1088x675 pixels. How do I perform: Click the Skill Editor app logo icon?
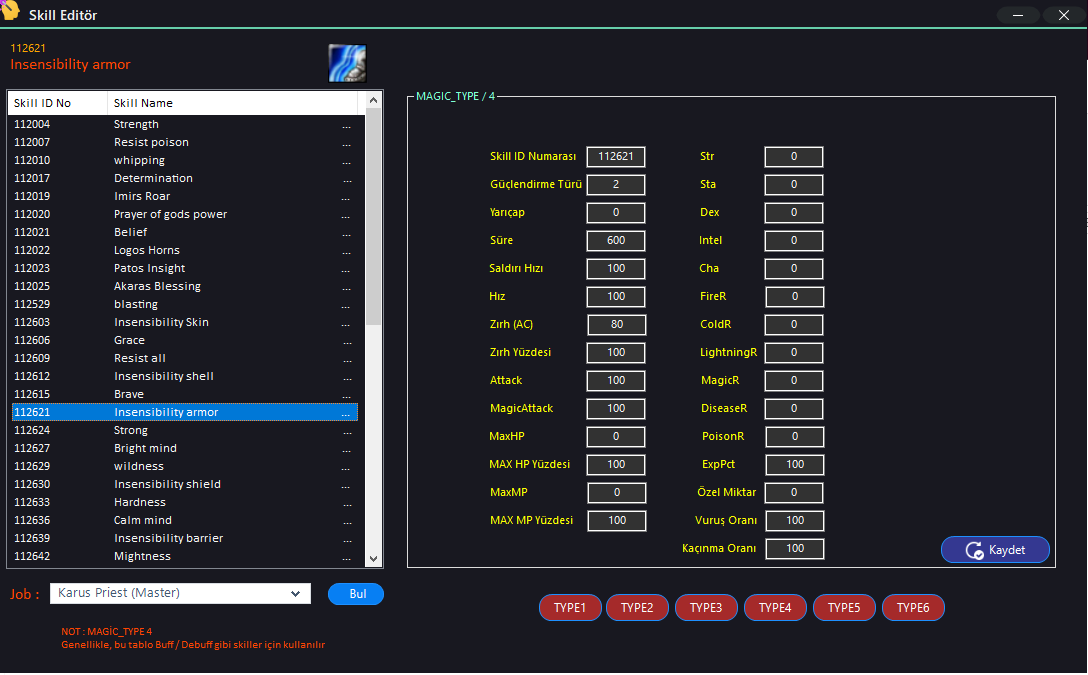(11, 12)
